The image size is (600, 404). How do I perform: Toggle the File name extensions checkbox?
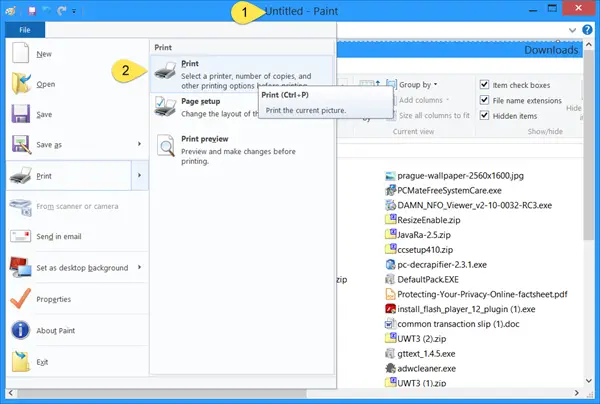(484, 100)
